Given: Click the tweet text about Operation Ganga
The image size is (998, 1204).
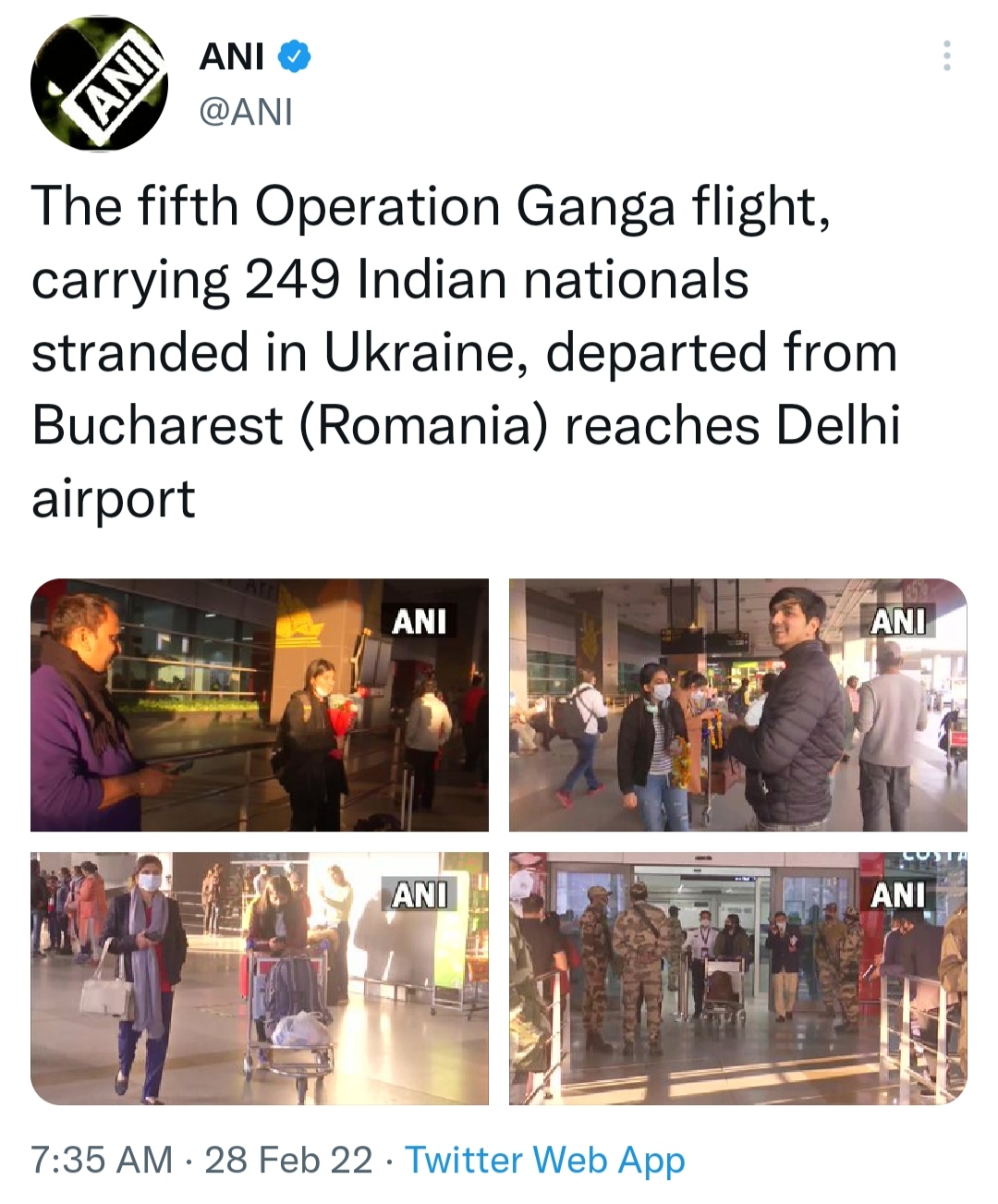Looking at the screenshot, I should [x=467, y=352].
